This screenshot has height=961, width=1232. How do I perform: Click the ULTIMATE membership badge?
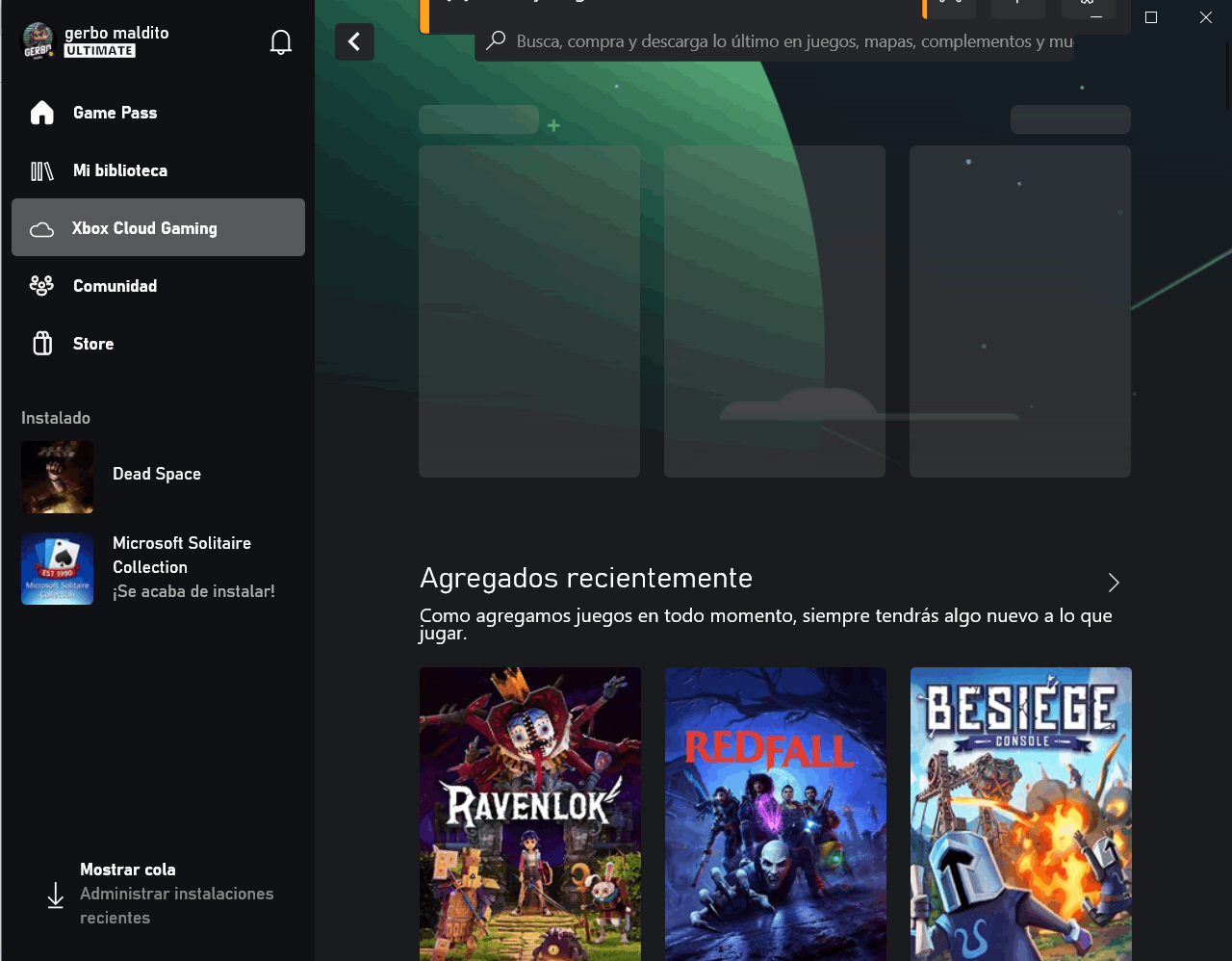100,51
